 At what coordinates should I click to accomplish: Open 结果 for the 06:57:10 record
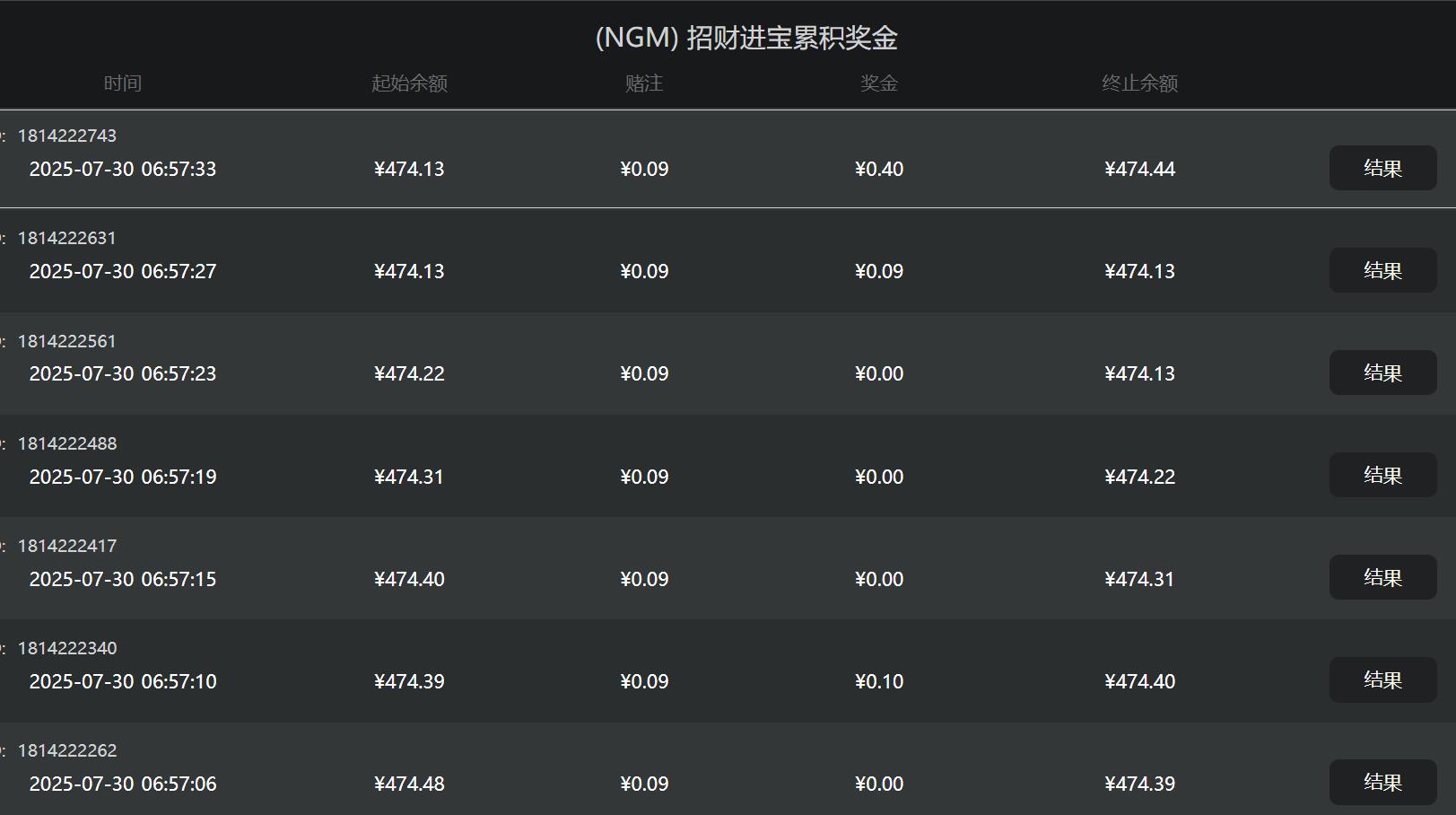click(x=1382, y=679)
